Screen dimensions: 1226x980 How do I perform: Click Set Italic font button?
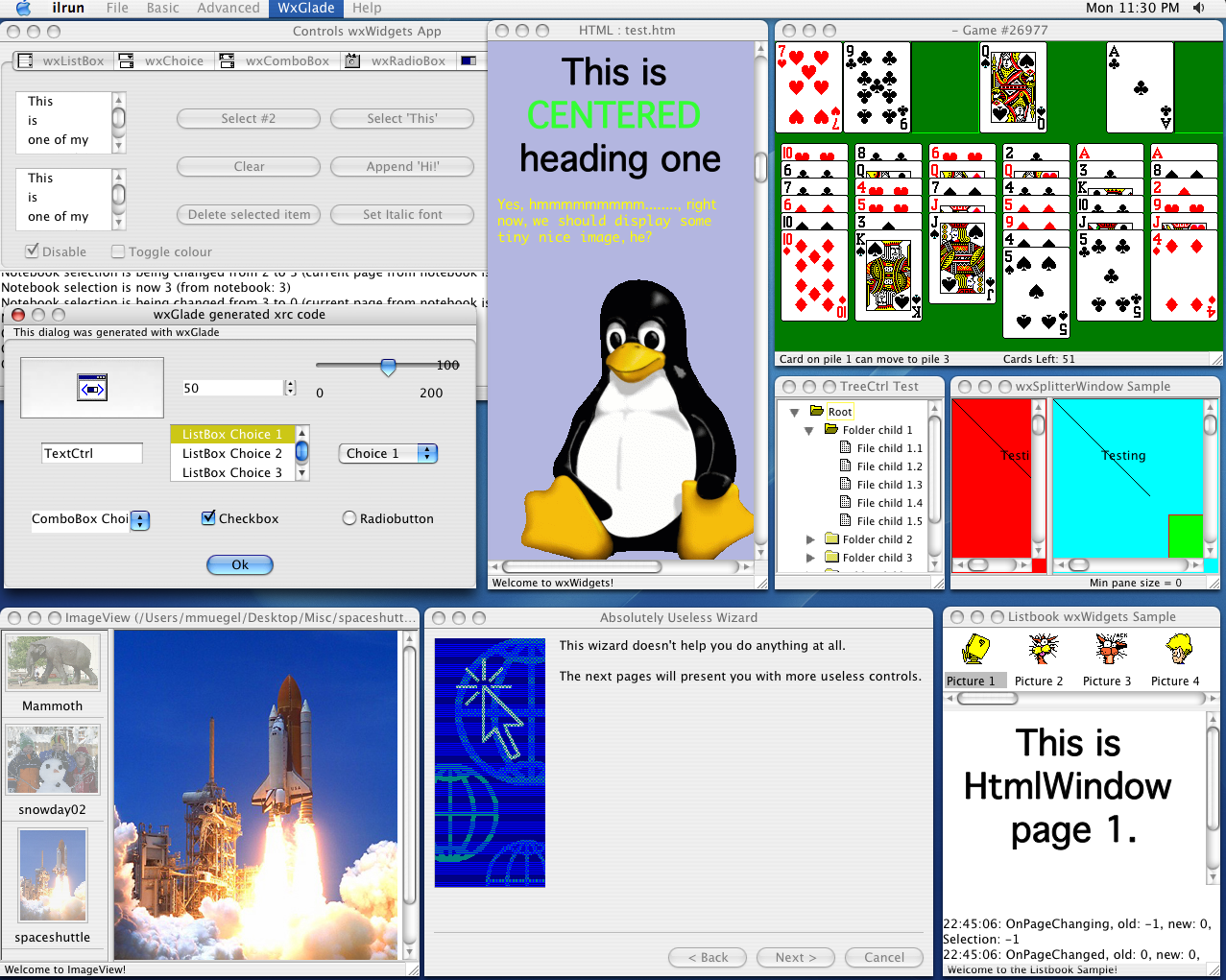[402, 215]
